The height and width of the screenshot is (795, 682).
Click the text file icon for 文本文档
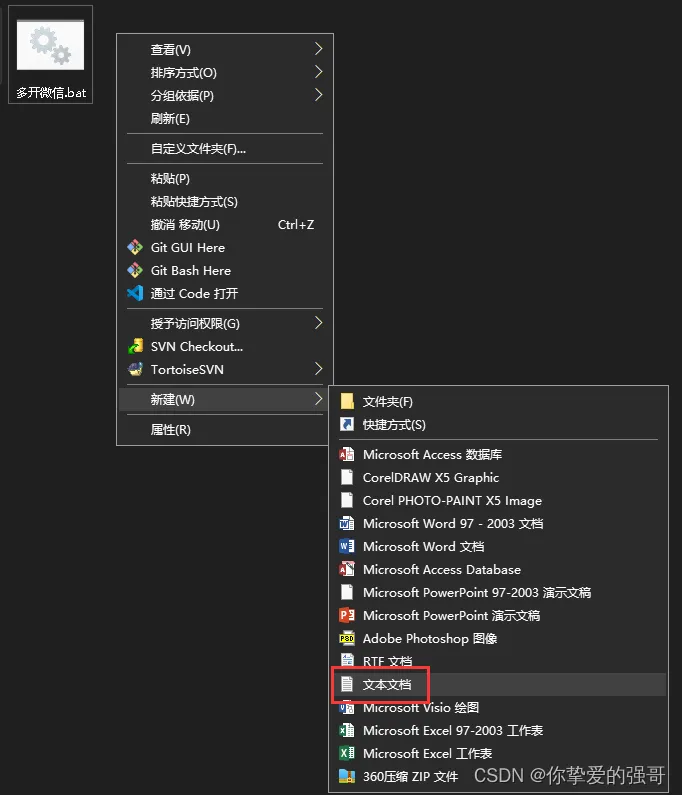347,684
